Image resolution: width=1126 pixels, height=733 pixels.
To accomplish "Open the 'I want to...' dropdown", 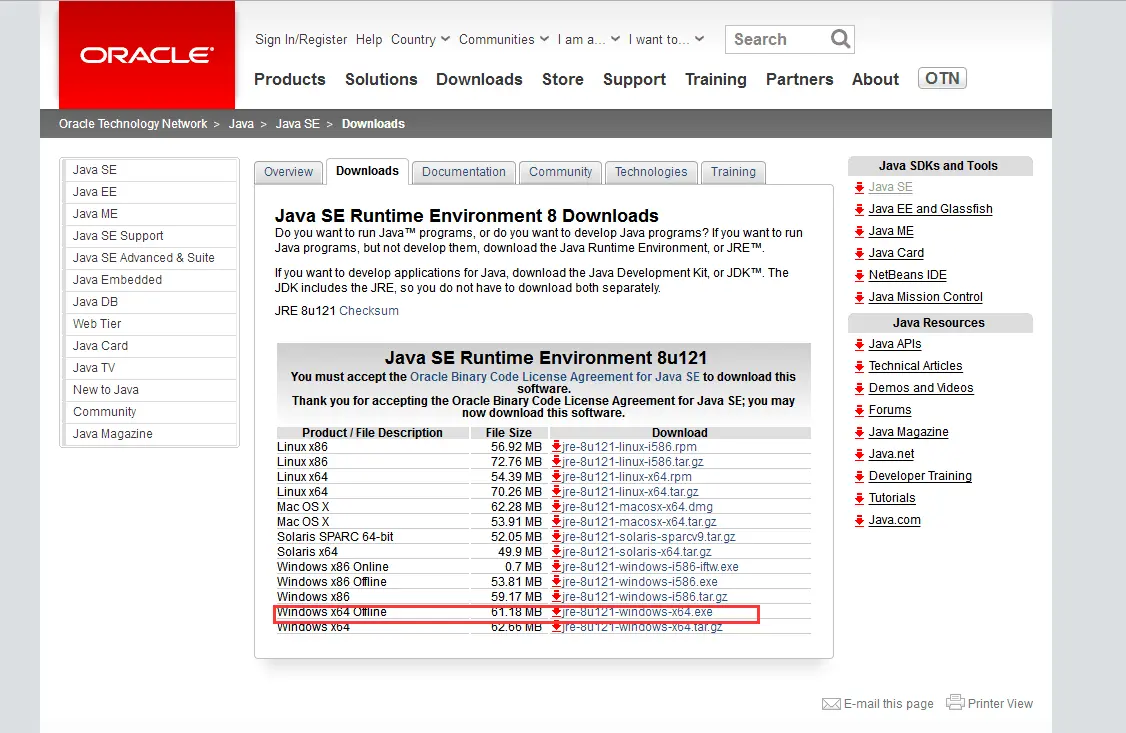I will tap(666, 39).
